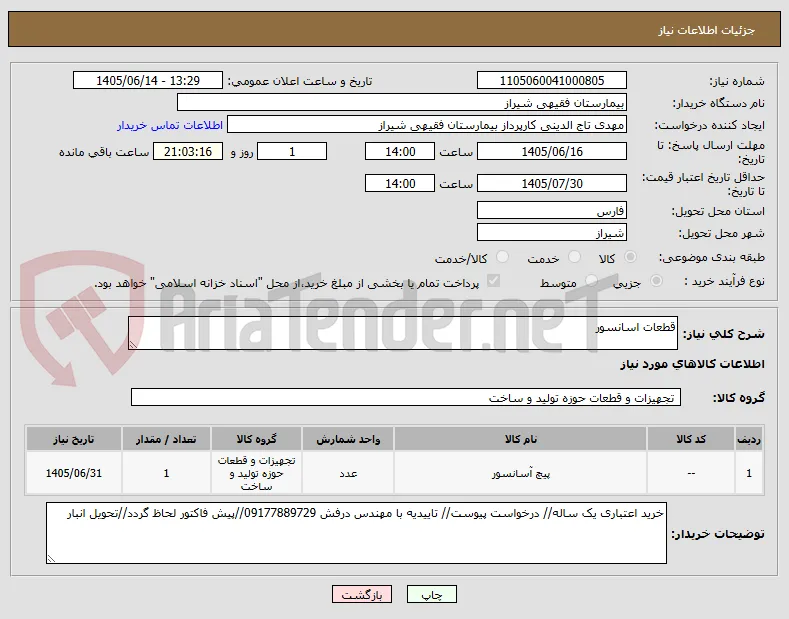Screen dimensions: 789x619
Task: Click the delivery city field شیراز
Action: [x=551, y=233]
